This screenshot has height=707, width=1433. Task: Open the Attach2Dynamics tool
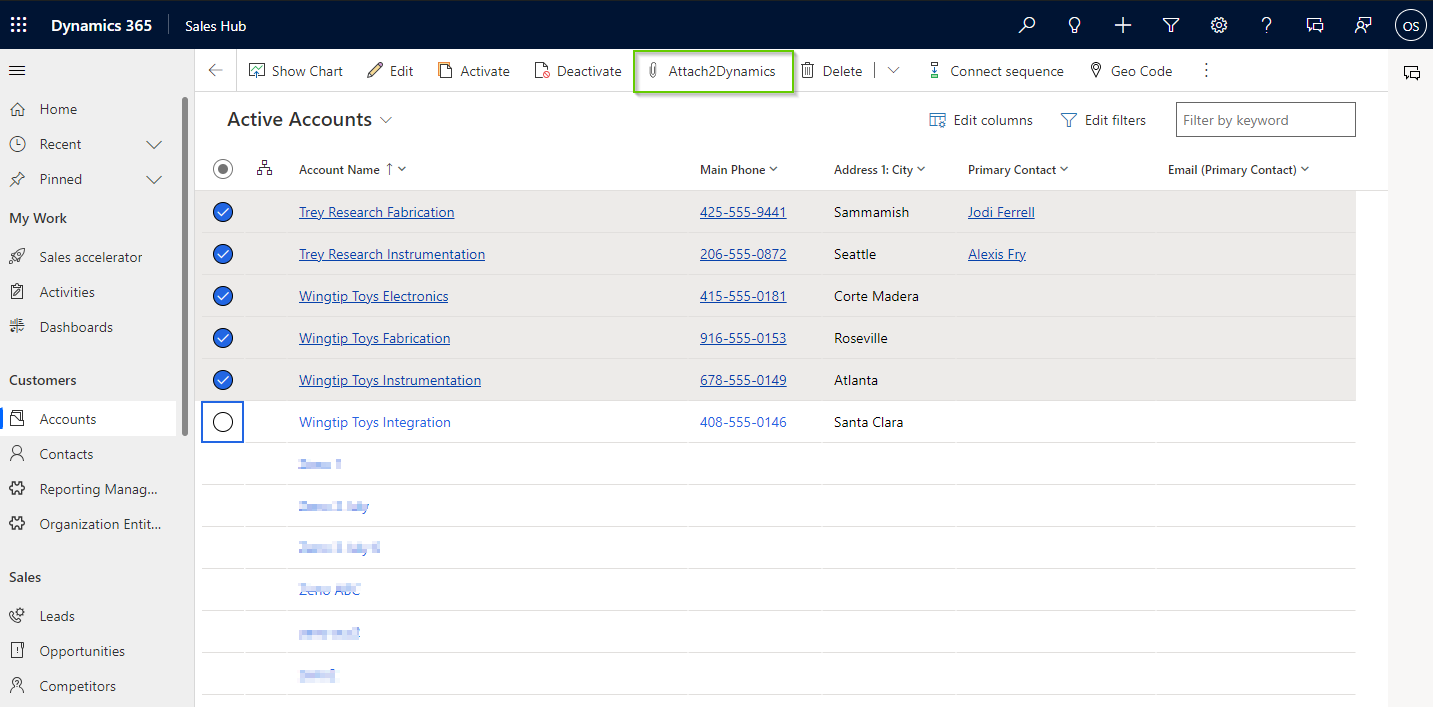(x=713, y=70)
